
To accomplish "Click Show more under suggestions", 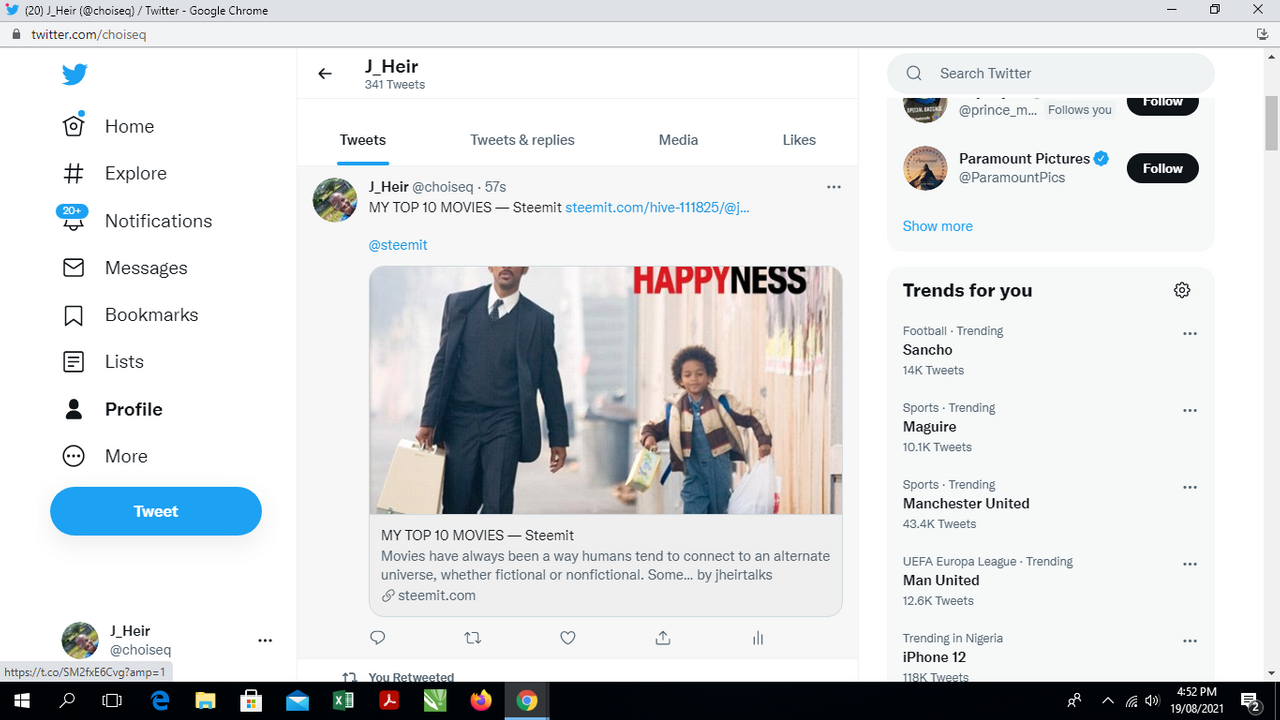I will click(x=938, y=226).
